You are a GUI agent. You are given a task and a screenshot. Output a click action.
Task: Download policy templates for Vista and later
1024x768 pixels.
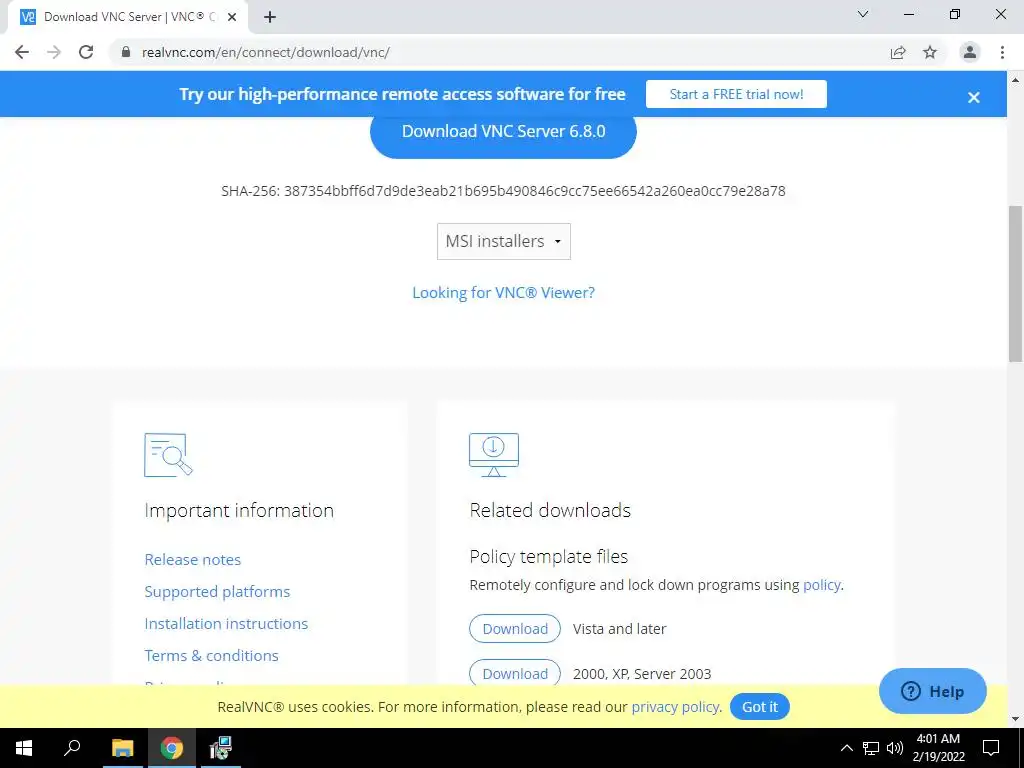pyautogui.click(x=515, y=629)
